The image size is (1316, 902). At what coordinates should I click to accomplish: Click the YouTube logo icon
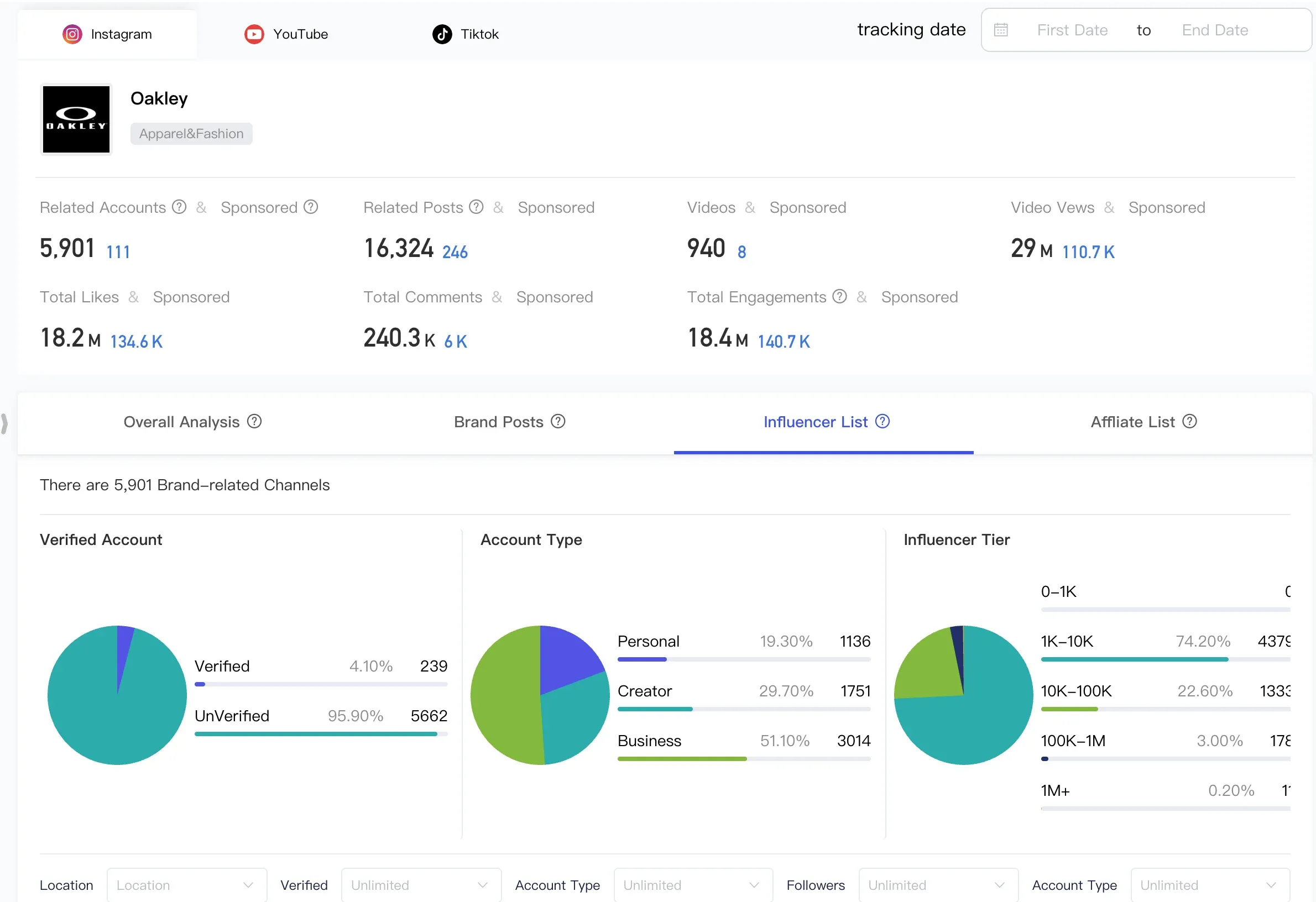(254, 34)
